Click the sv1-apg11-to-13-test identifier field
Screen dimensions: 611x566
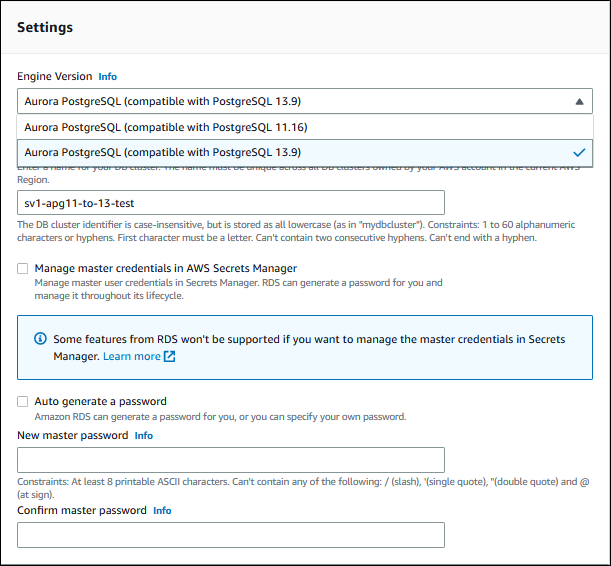tap(230, 203)
